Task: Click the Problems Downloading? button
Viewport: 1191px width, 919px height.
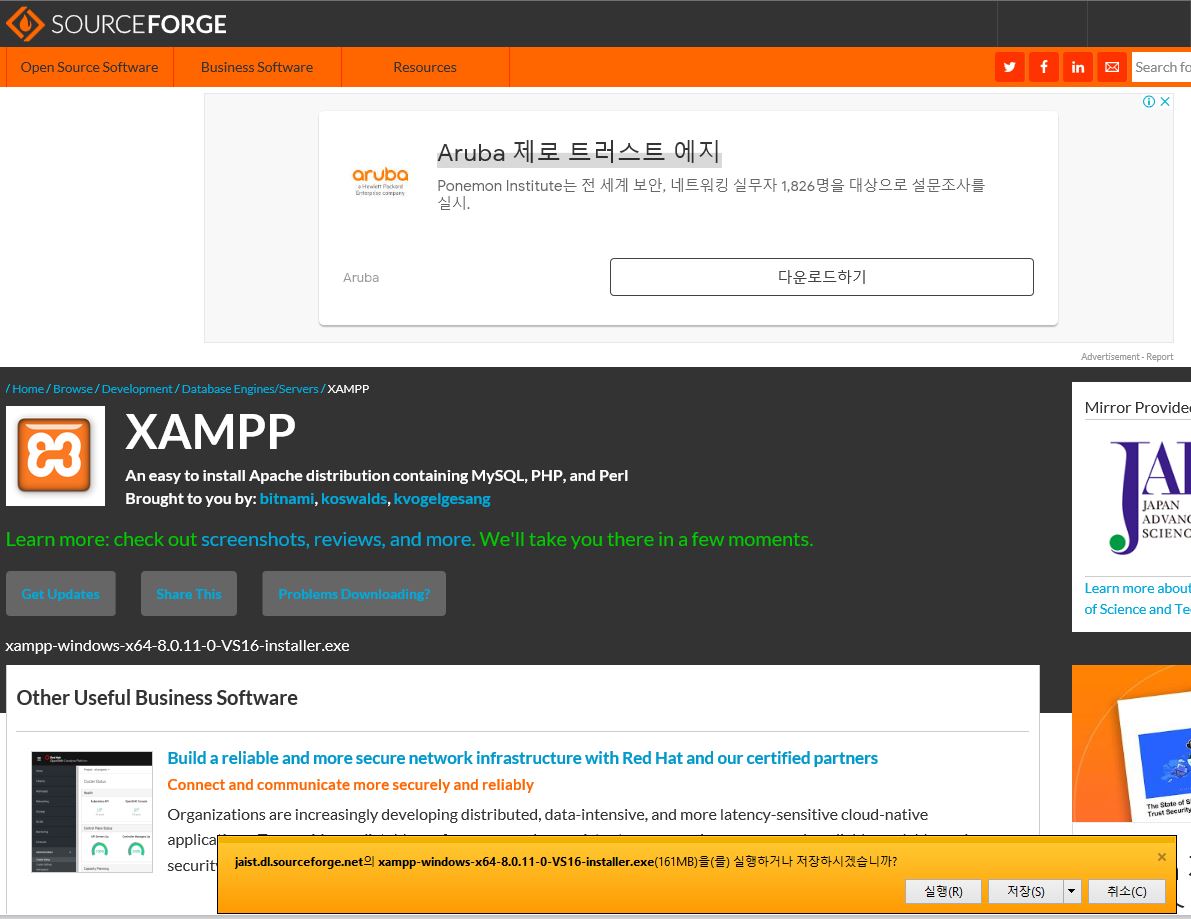Action: pos(354,594)
